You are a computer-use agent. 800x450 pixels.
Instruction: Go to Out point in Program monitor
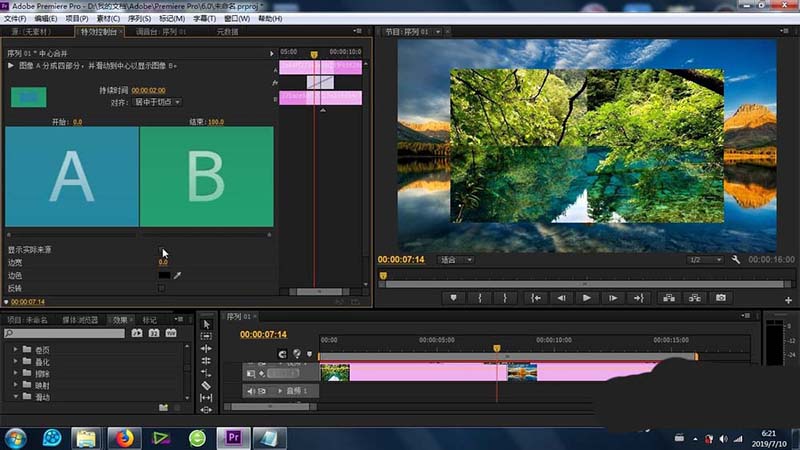click(638, 298)
